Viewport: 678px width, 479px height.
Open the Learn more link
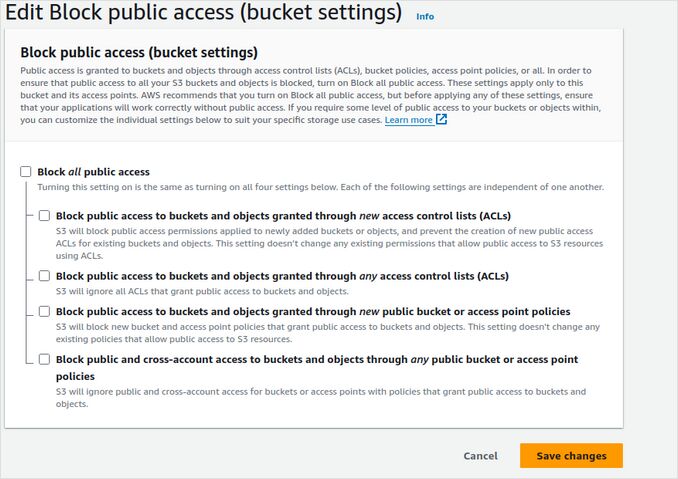408,120
